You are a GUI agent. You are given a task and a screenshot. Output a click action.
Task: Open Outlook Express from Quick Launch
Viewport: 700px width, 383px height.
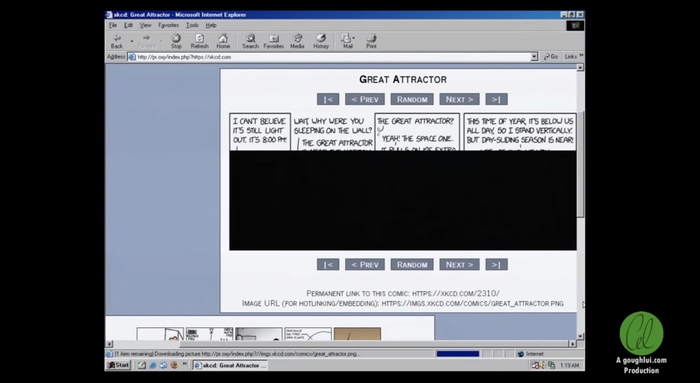163,365
